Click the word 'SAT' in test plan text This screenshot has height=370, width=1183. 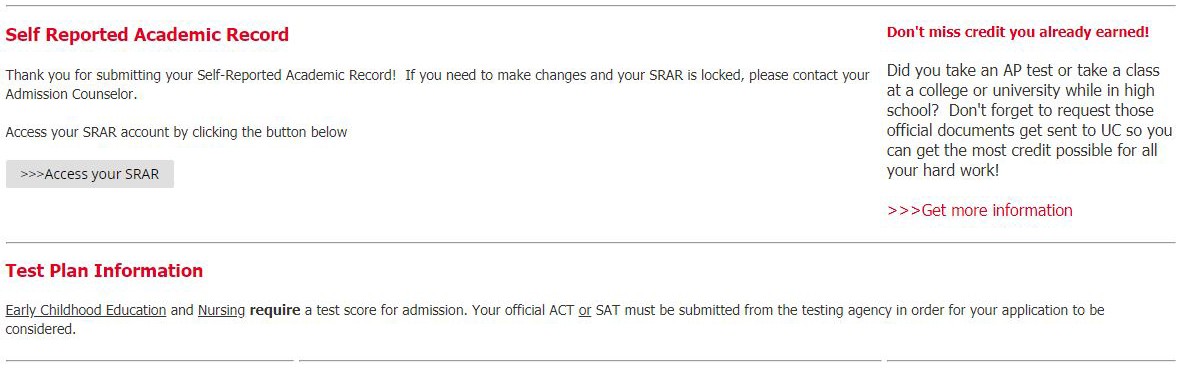coord(607,310)
